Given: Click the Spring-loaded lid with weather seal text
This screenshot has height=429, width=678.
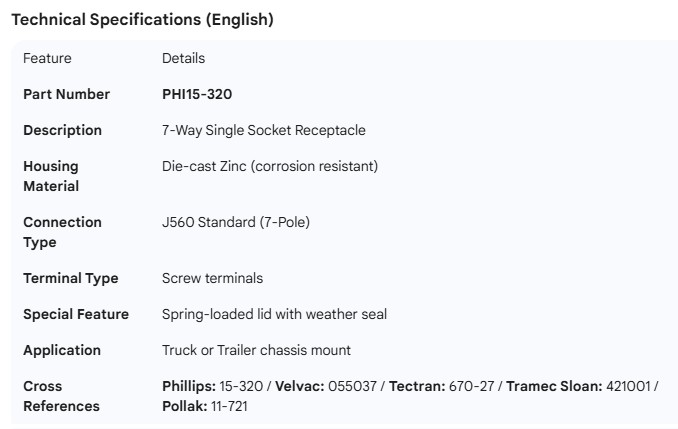Looking at the screenshot, I should 274,314.
